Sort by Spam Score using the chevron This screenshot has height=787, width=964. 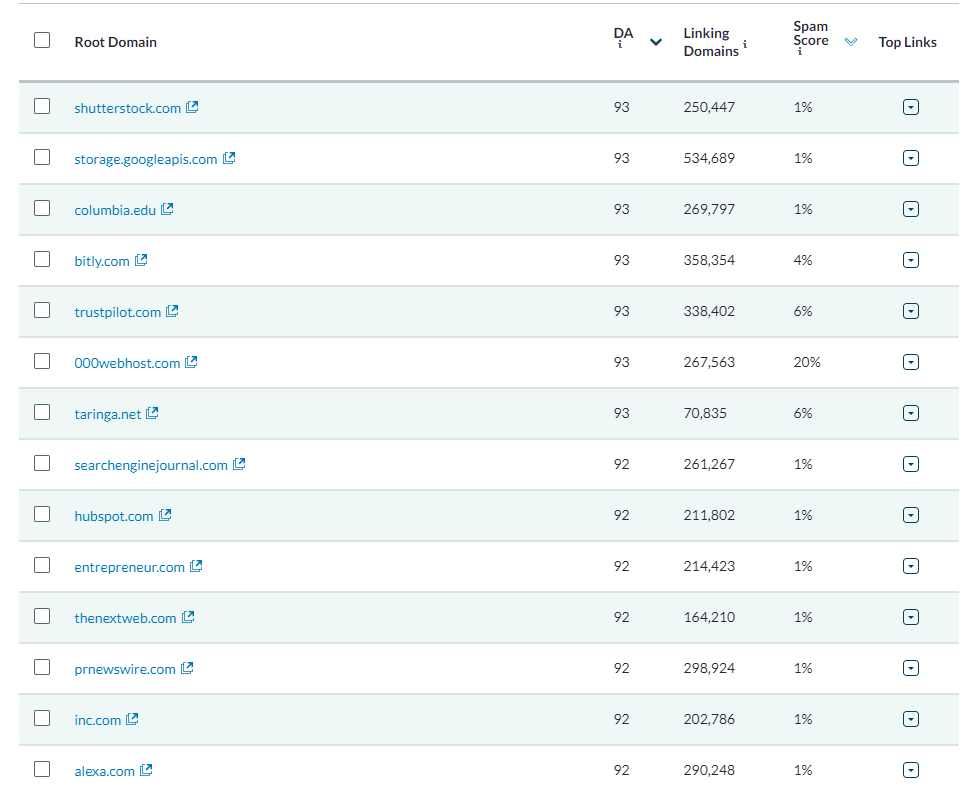(851, 42)
